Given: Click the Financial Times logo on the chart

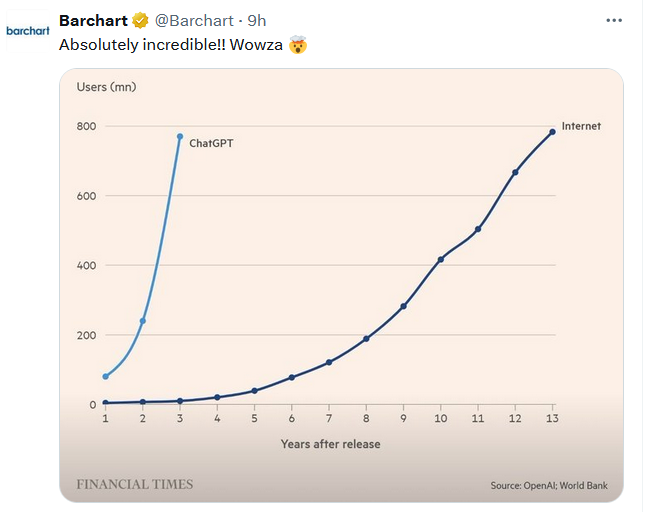Looking at the screenshot, I should [x=135, y=484].
